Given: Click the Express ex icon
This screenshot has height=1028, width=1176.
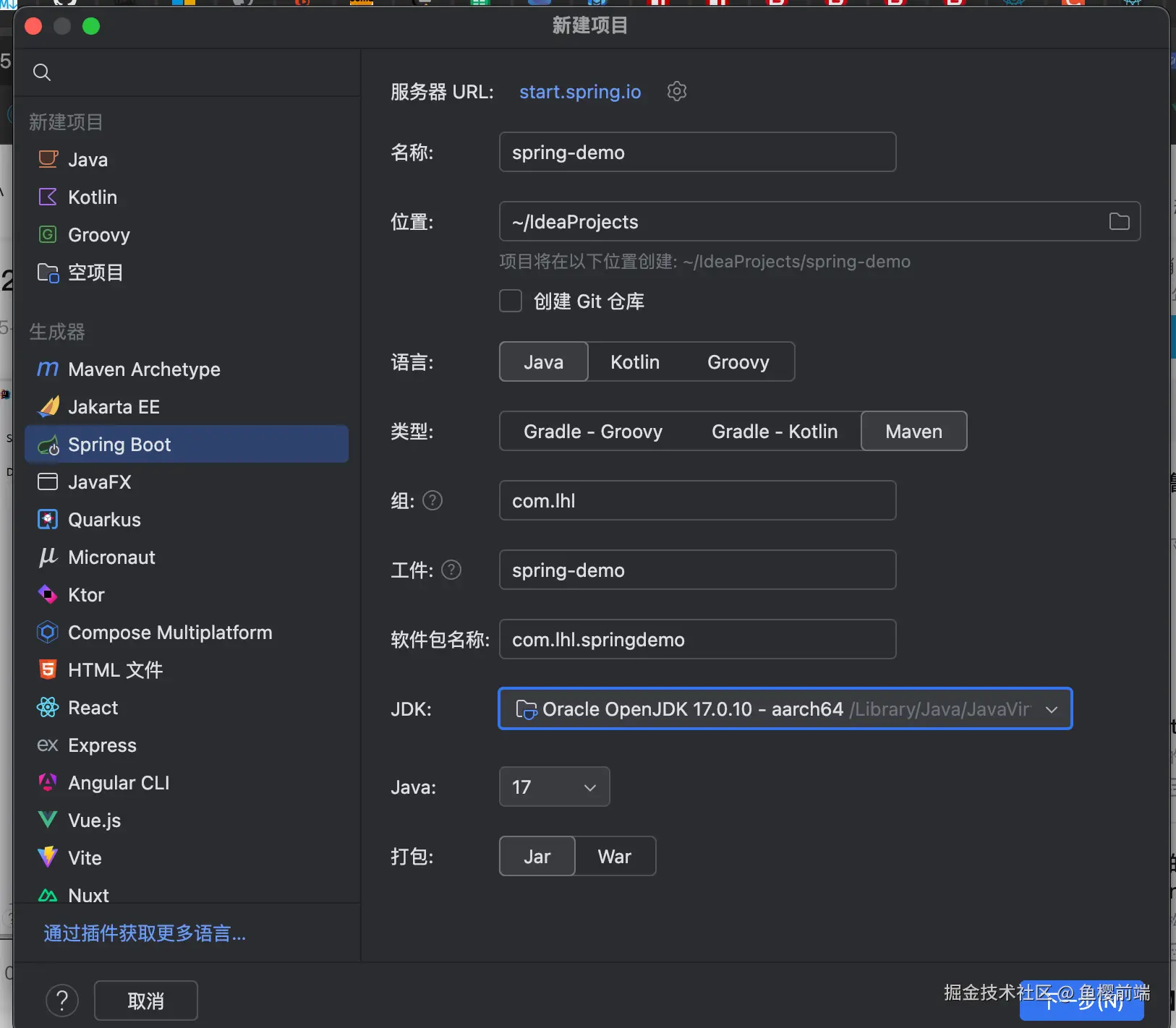Looking at the screenshot, I should [48, 745].
